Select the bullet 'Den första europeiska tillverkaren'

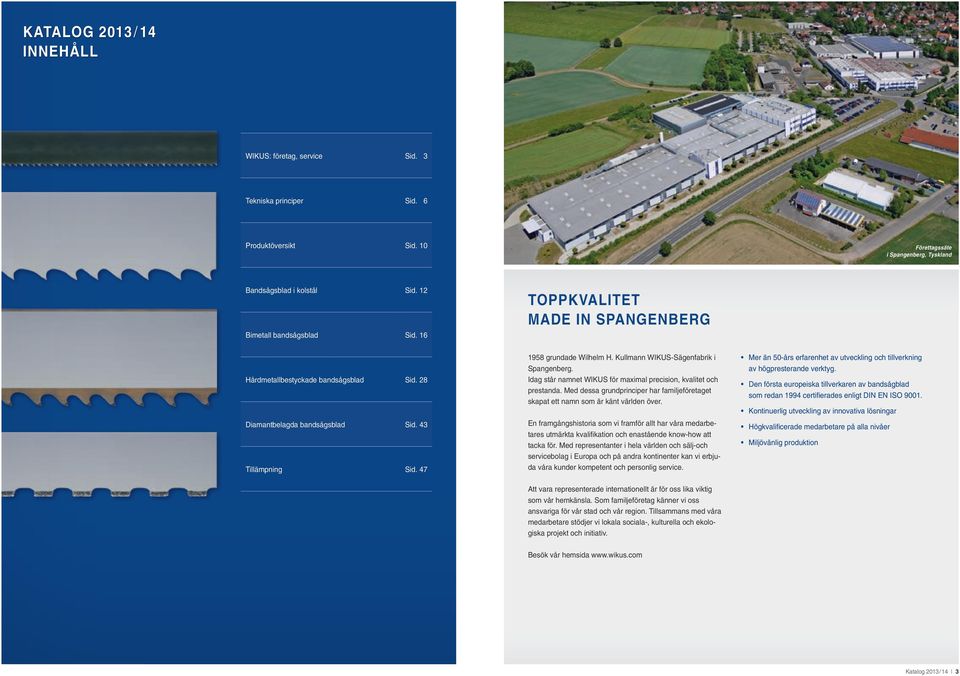point(831,390)
